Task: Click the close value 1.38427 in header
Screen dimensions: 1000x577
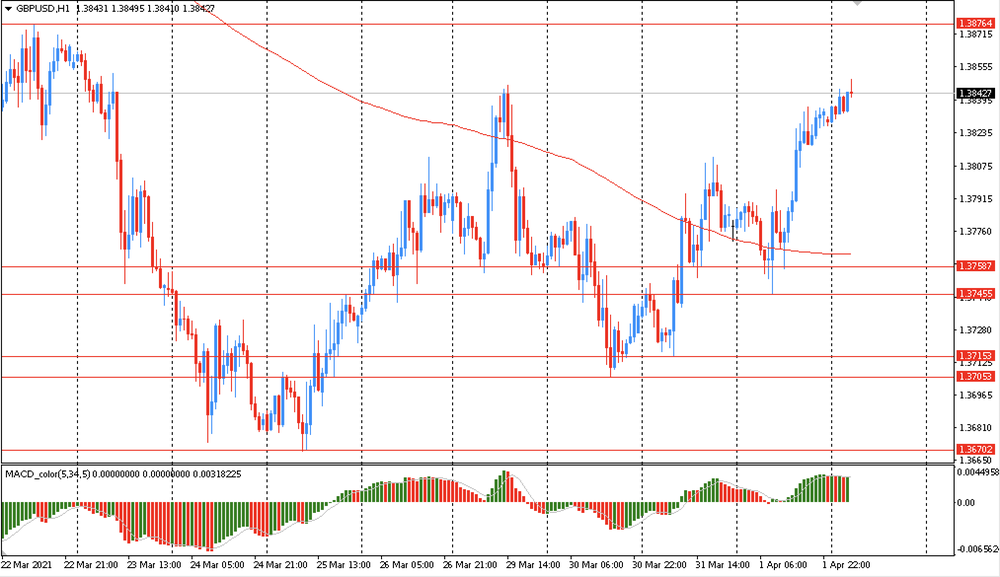Action: click(198, 9)
